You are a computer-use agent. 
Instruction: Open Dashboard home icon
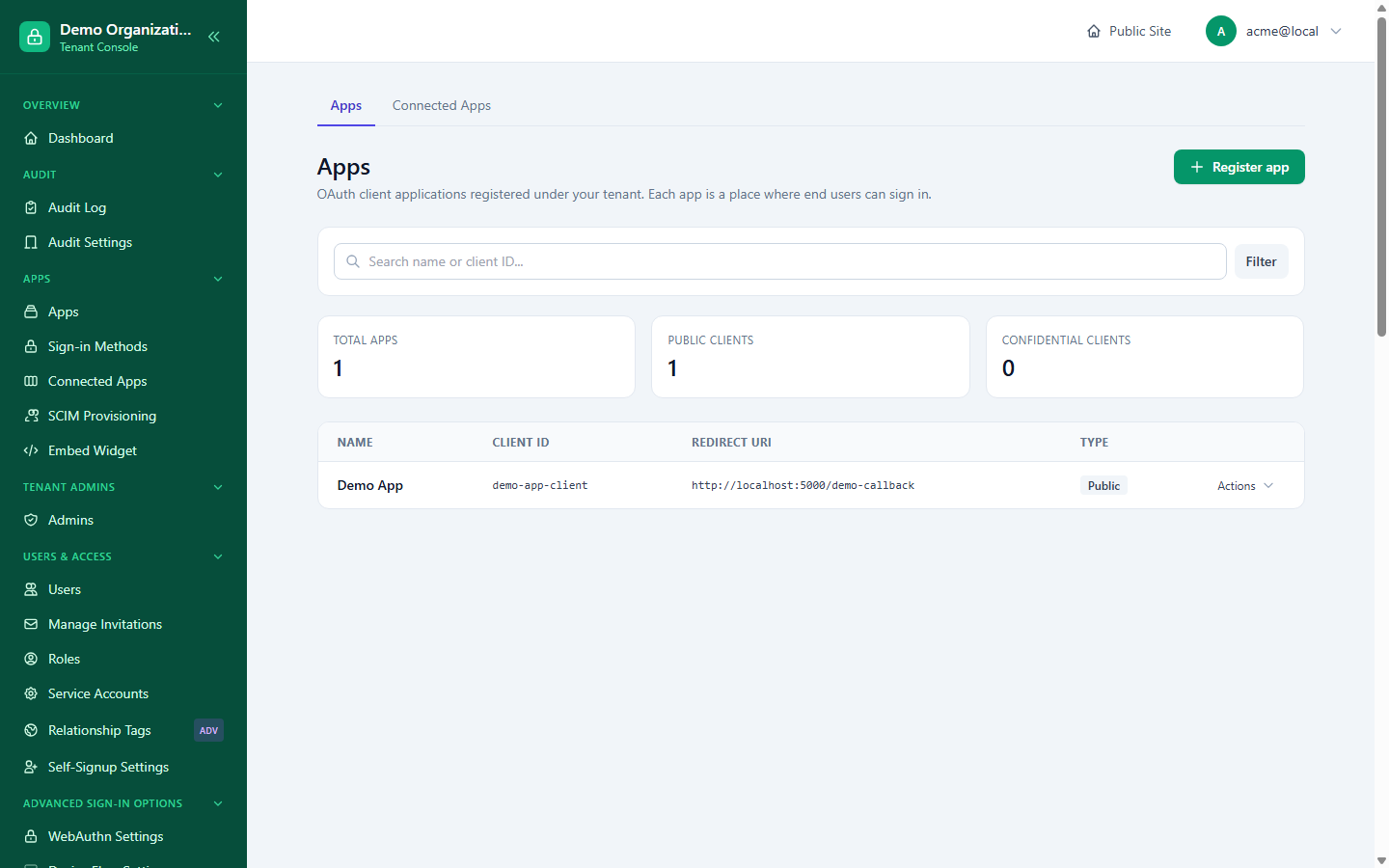(x=31, y=138)
